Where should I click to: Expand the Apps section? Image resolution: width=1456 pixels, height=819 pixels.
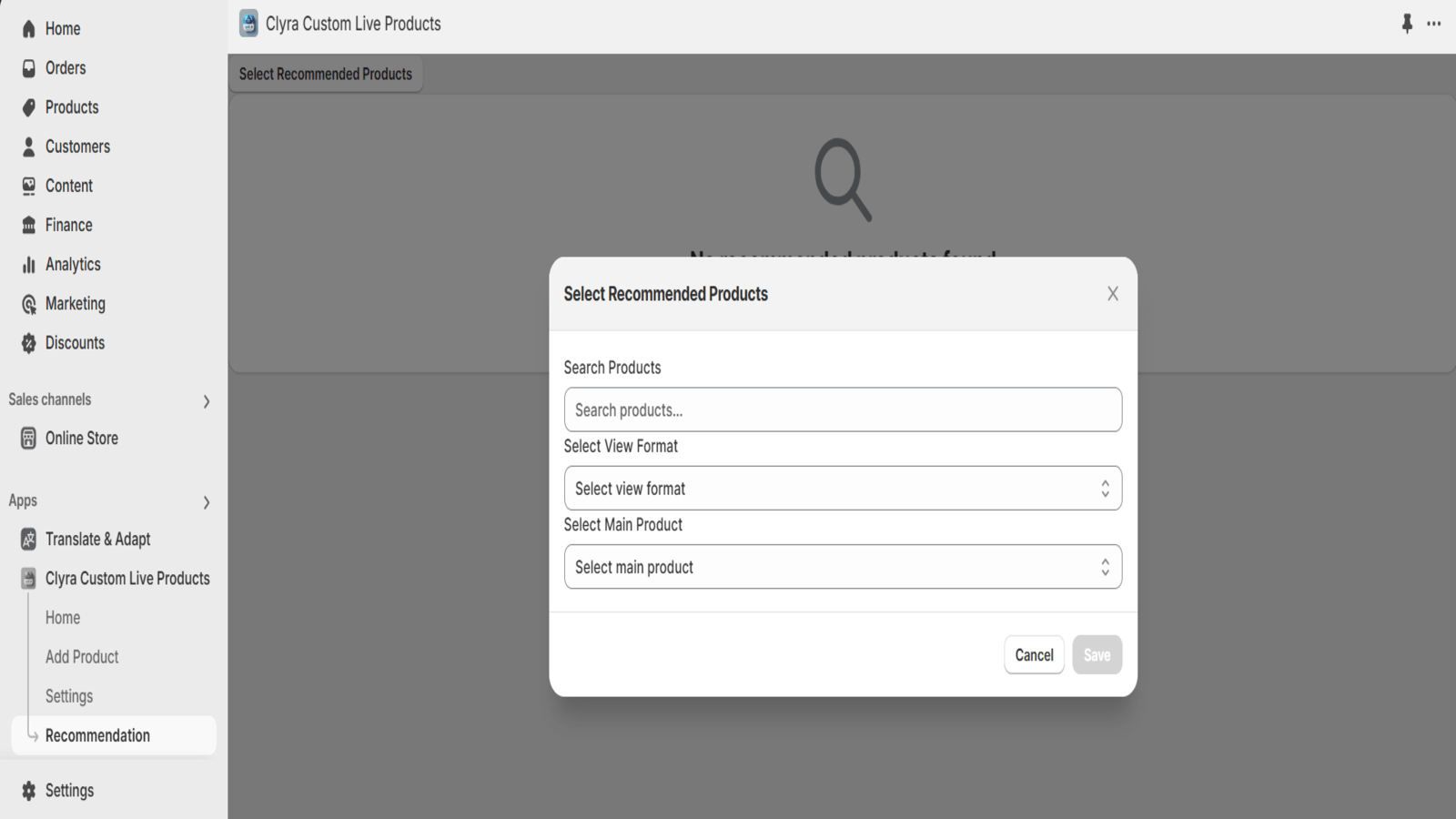[207, 502]
